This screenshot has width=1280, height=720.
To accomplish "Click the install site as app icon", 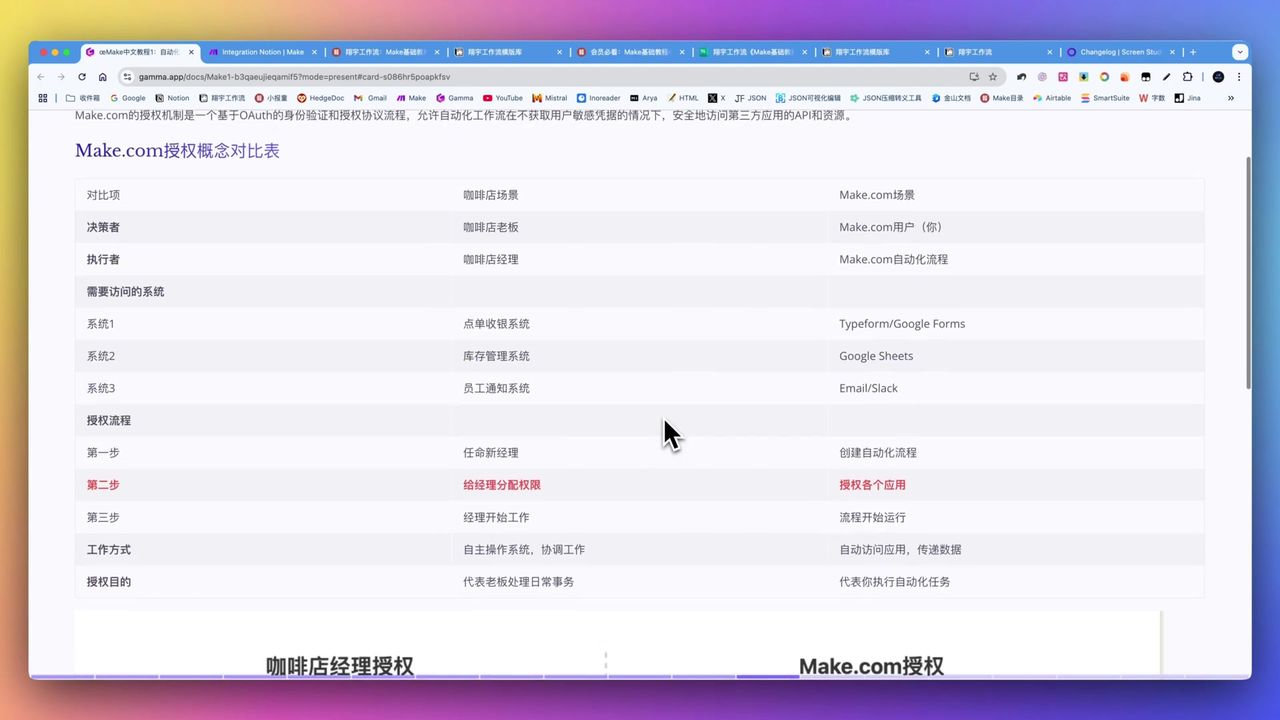I will [x=973, y=76].
